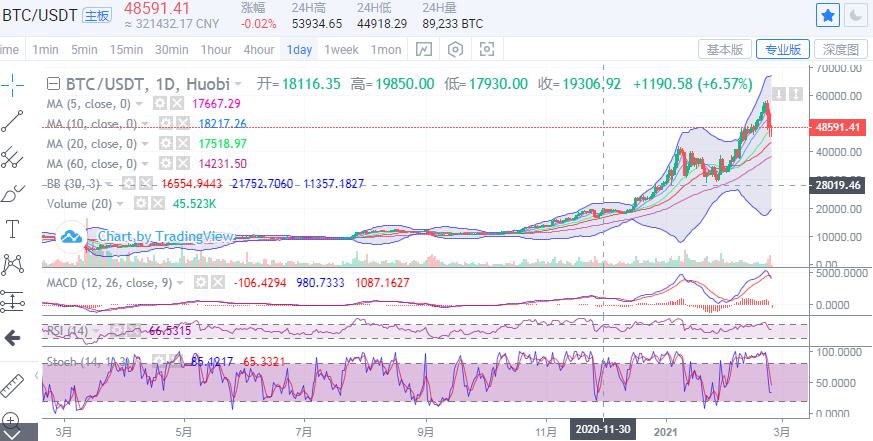The width and height of the screenshot is (873, 441).
Task: Select the crosshair cursor tool
Action: 13,84
